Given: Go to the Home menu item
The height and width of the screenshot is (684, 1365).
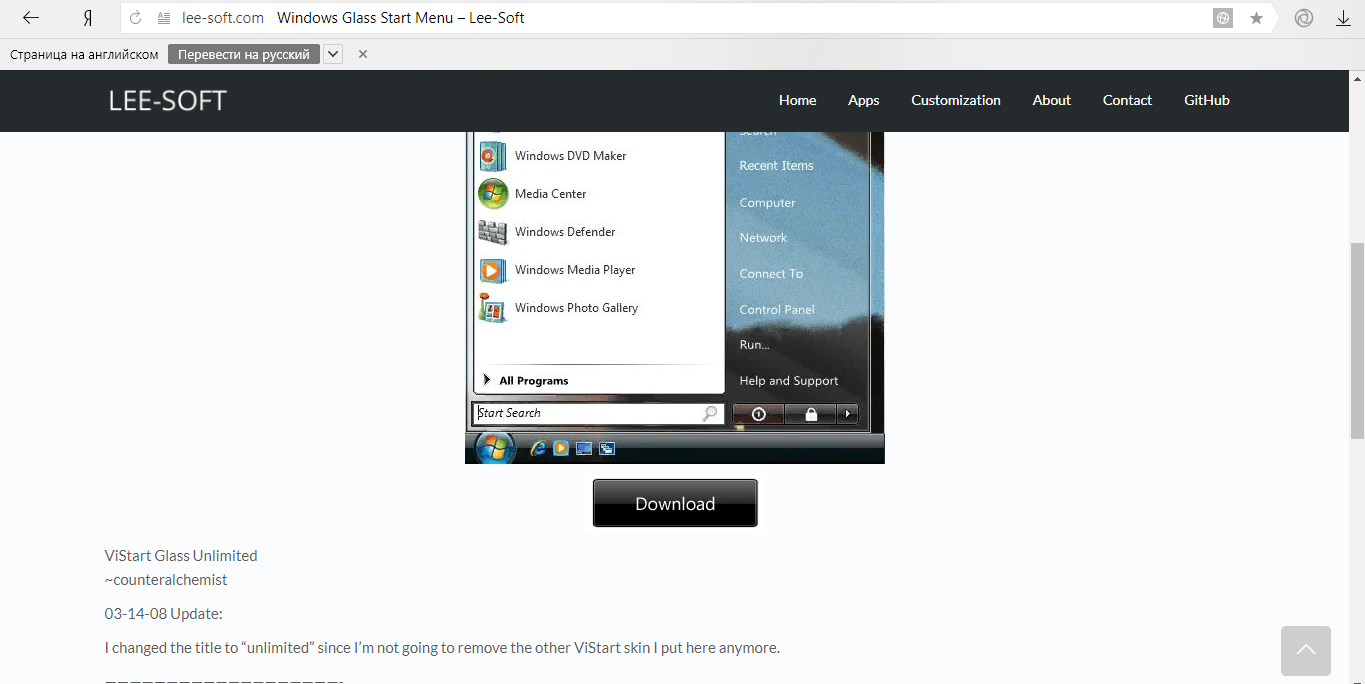Looking at the screenshot, I should pos(798,100).
